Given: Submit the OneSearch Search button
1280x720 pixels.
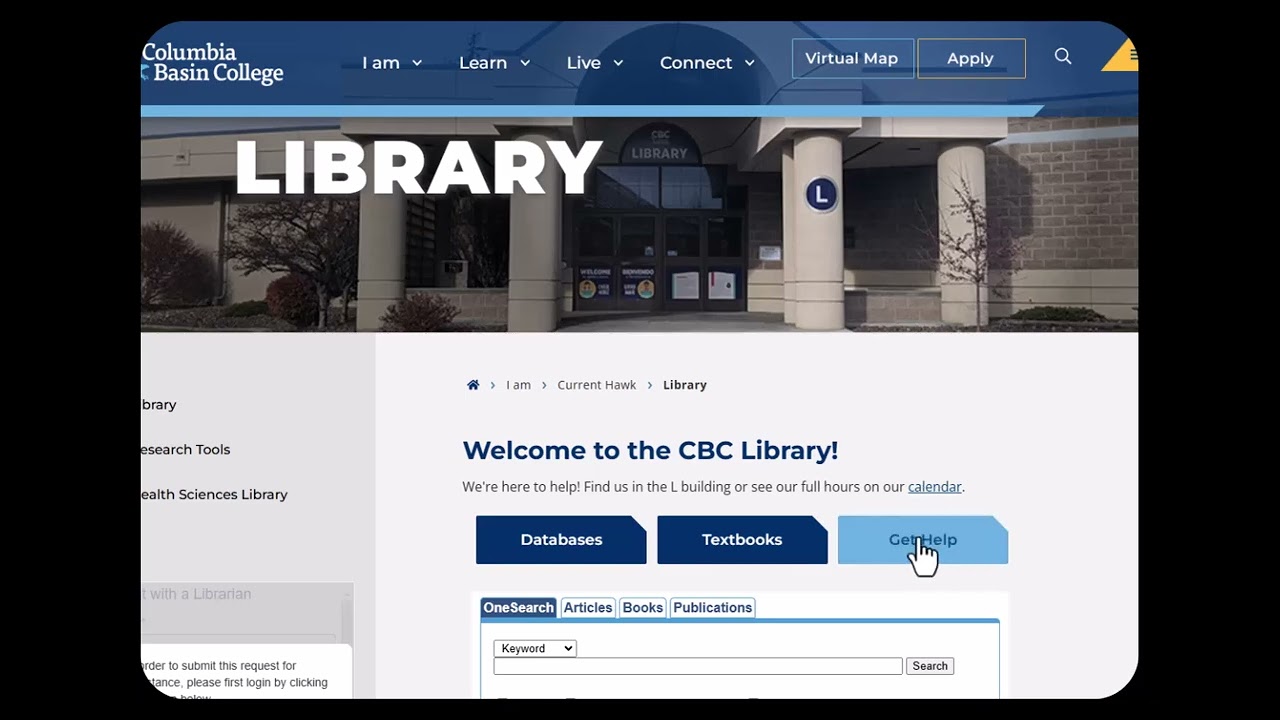Looking at the screenshot, I should point(930,666).
